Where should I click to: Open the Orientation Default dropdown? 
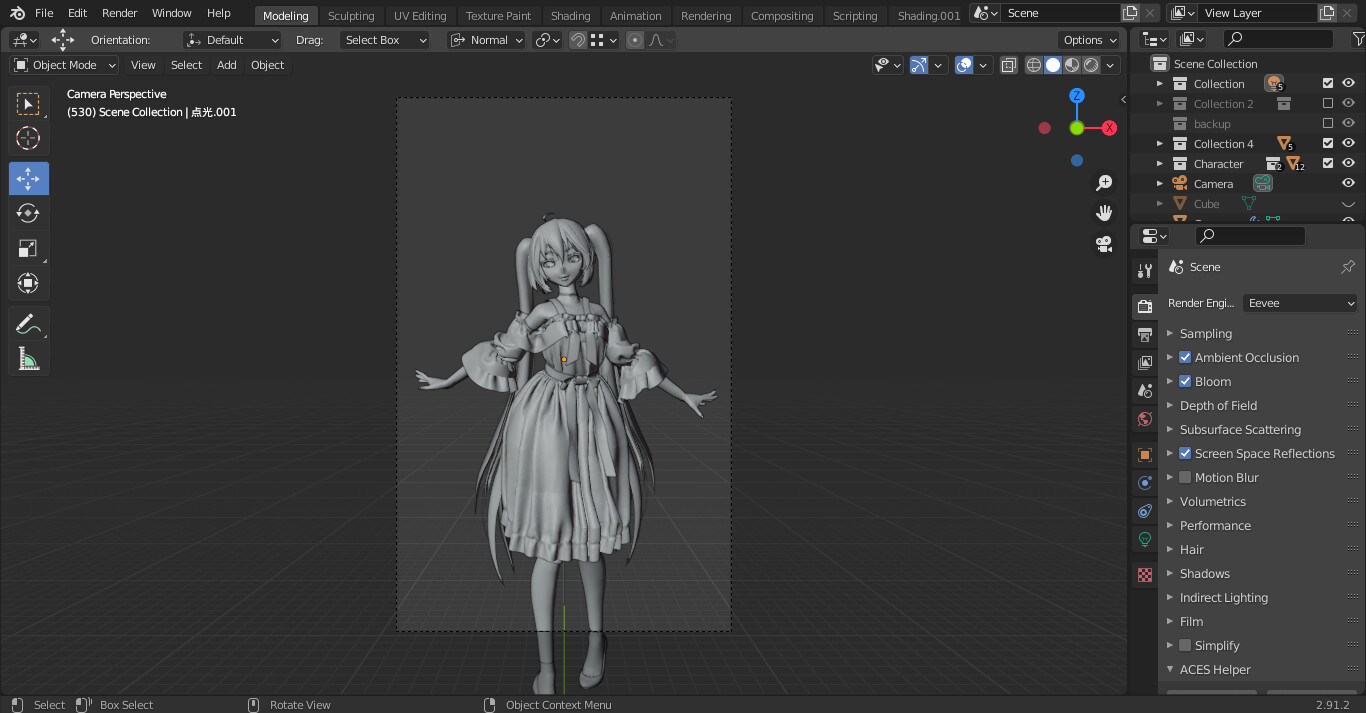point(233,40)
